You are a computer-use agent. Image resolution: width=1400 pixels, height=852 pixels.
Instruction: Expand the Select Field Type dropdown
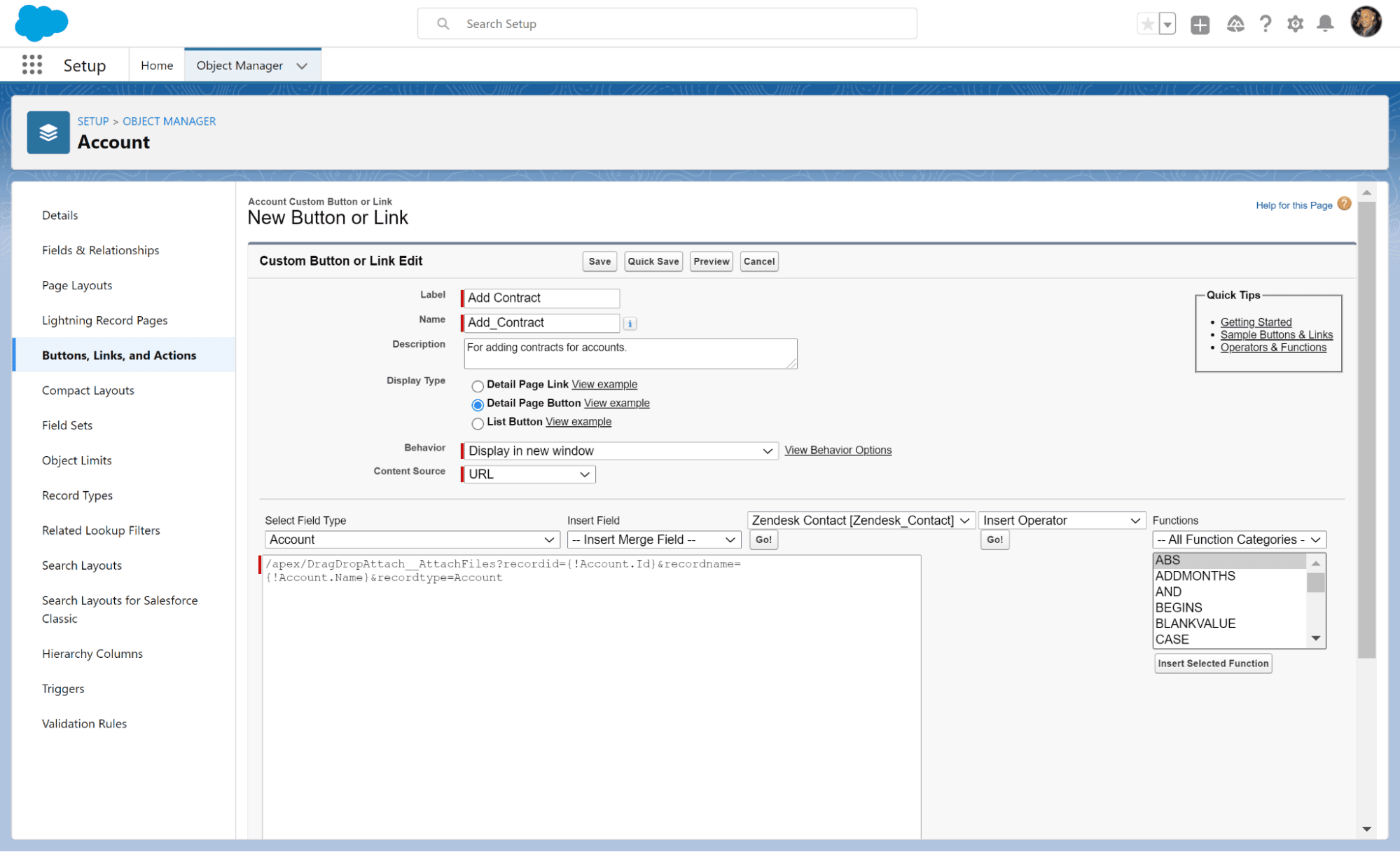(x=410, y=540)
